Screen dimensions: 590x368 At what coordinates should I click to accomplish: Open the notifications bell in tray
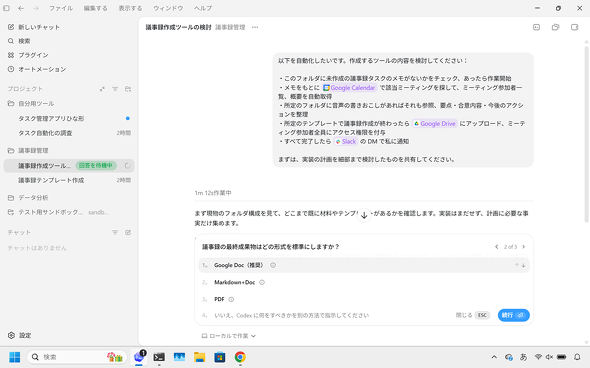(577, 357)
